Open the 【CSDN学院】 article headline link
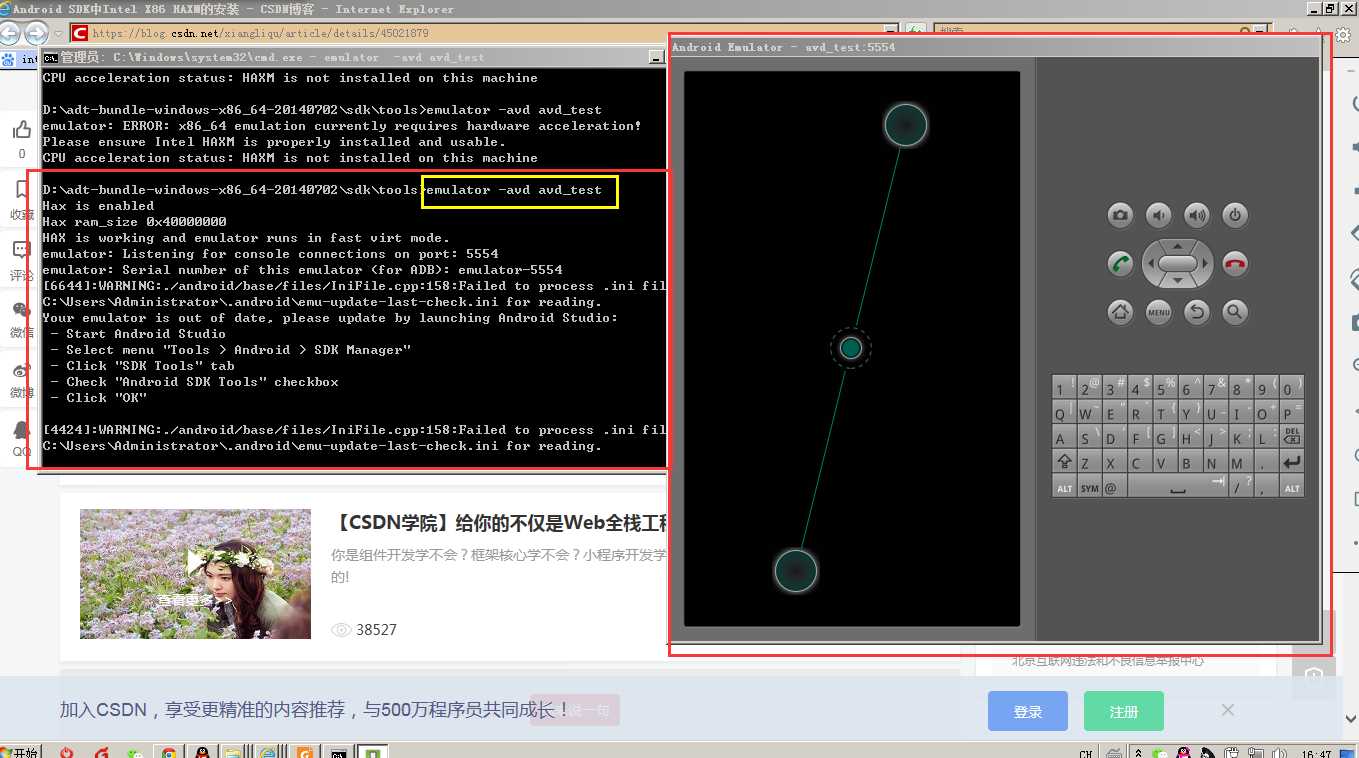This screenshot has height=758, width=1359. click(x=500, y=523)
